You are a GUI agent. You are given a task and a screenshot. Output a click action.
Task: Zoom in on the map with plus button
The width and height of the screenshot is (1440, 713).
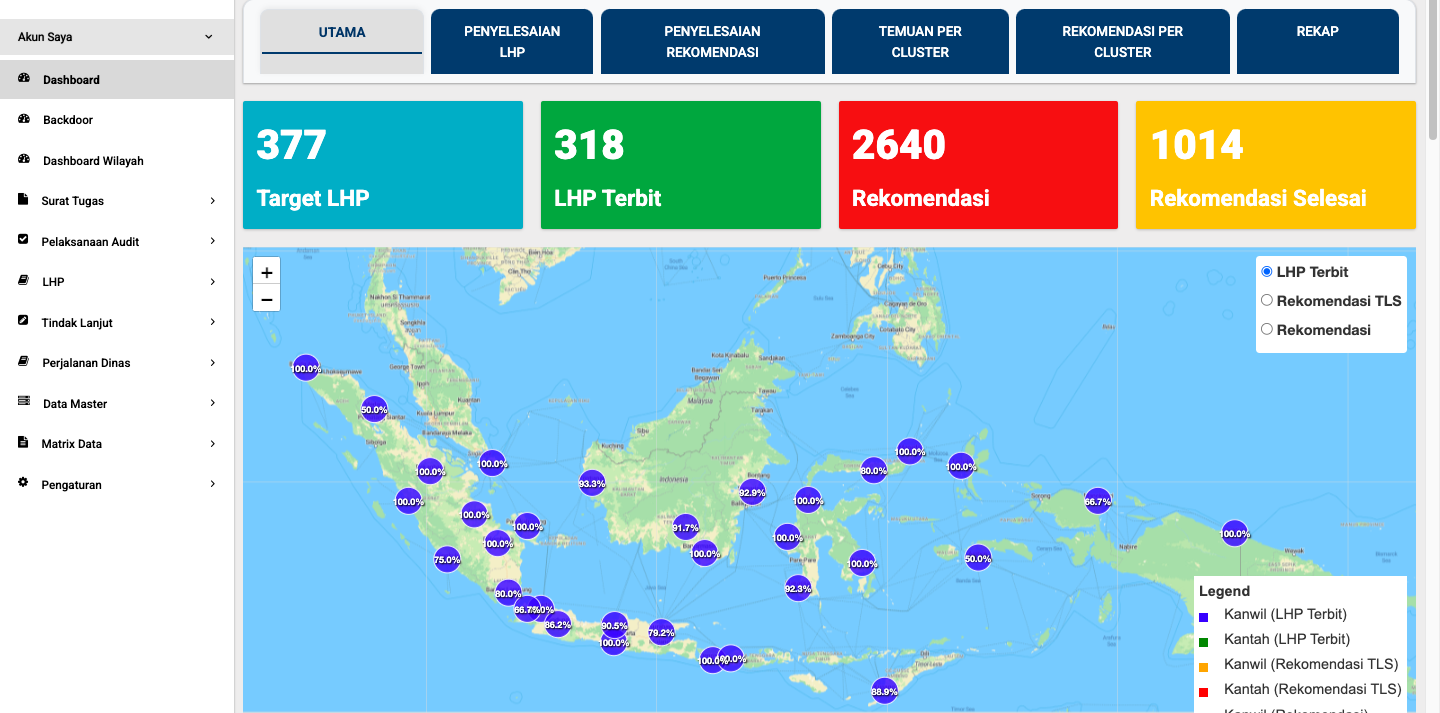tap(267, 272)
